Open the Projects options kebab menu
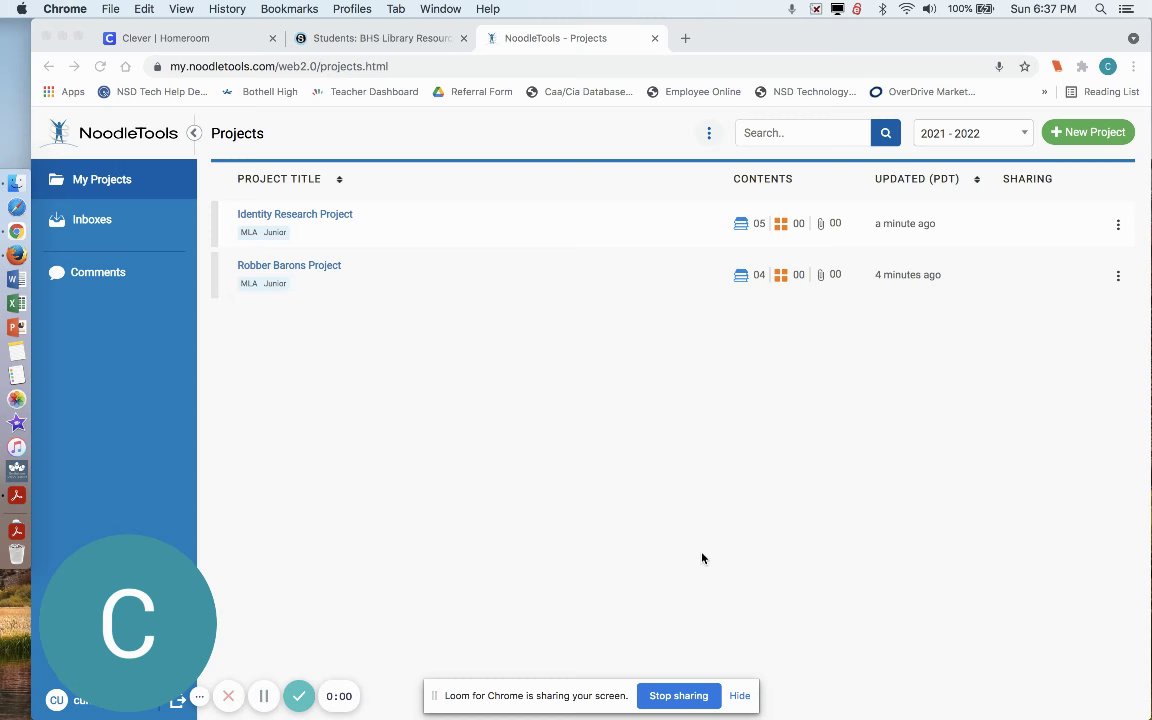This screenshot has height=720, width=1152. pos(709,133)
